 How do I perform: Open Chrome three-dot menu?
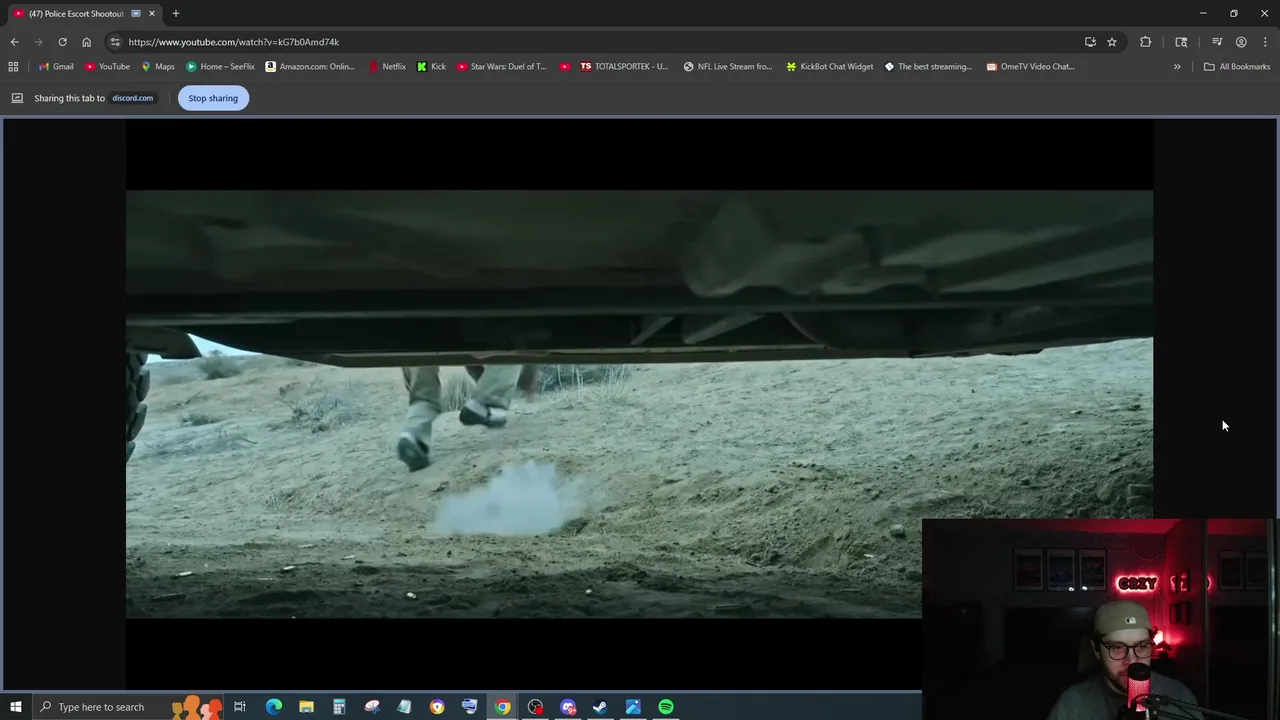click(1265, 42)
